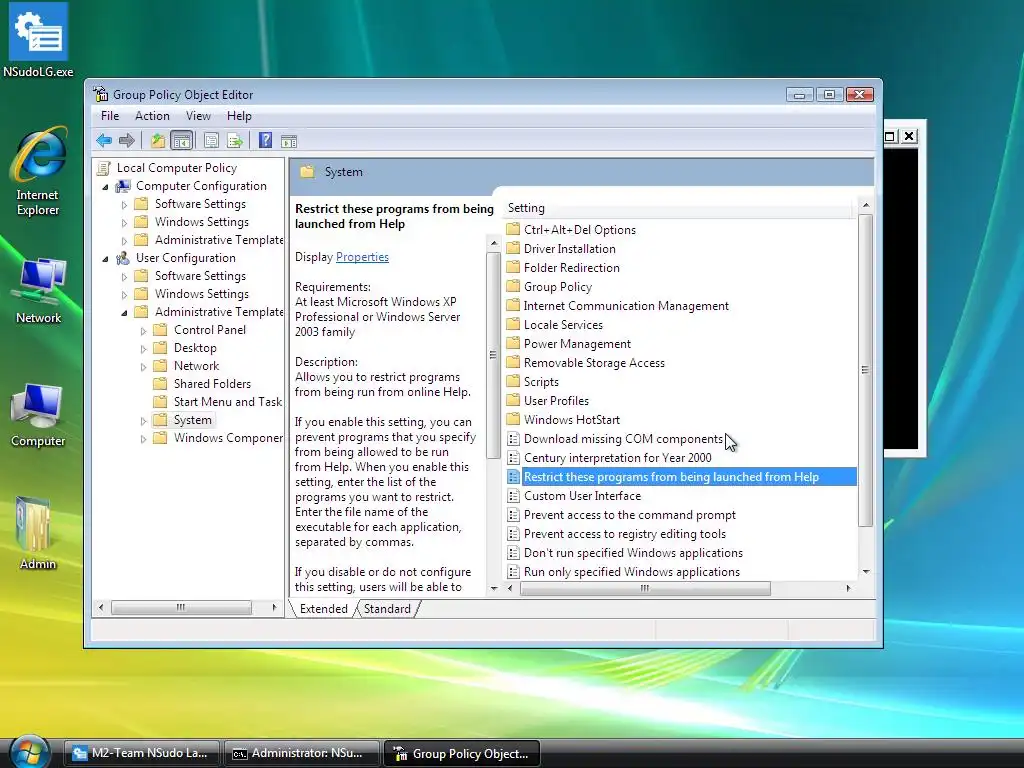The height and width of the screenshot is (768, 1024).
Task: Collapse Administrative Templates under User Configuration
Action: coord(124,313)
